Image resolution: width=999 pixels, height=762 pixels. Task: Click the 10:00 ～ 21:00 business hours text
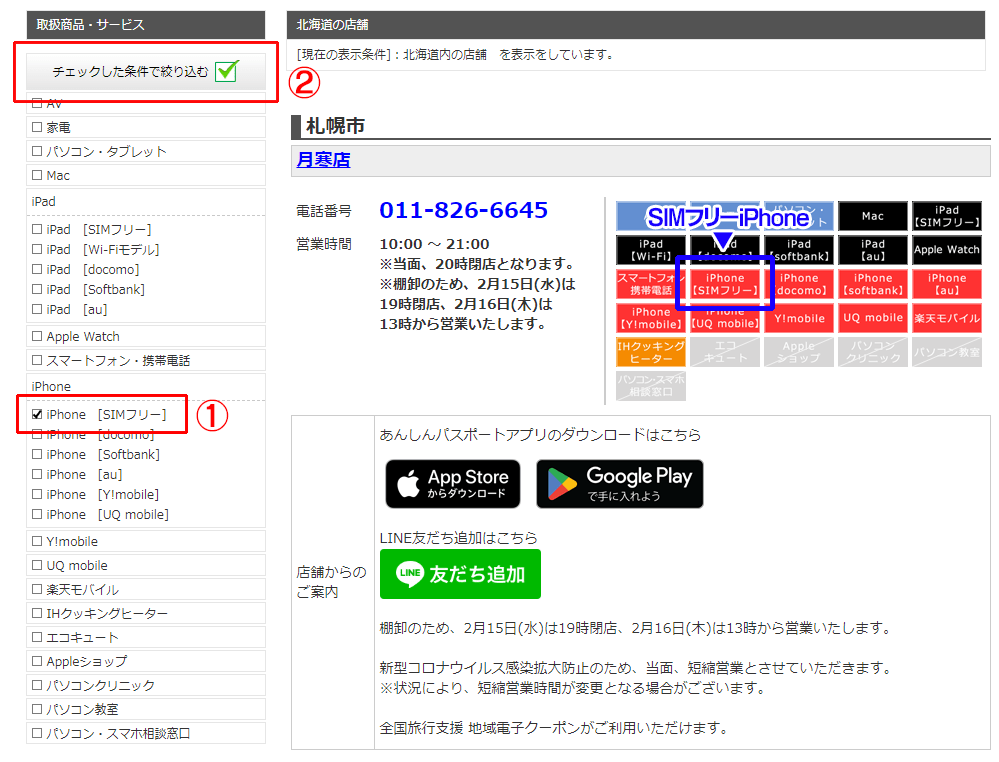click(435, 244)
